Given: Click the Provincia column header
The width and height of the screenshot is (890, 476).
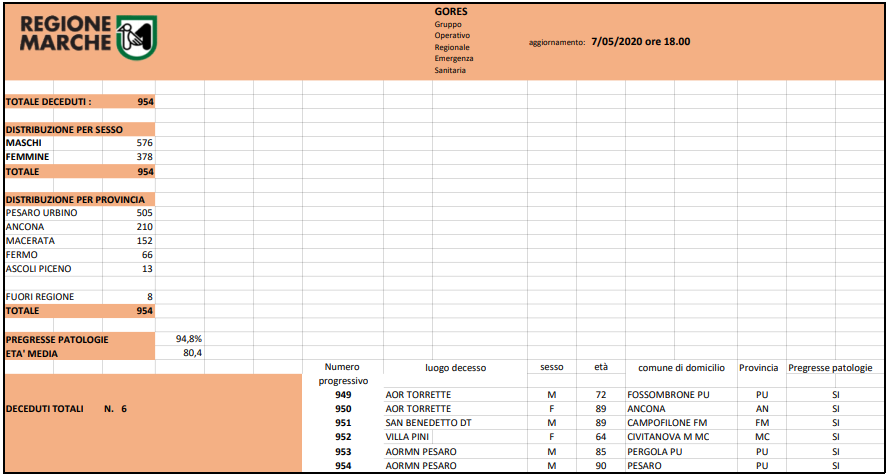Looking at the screenshot, I should coord(758,368).
